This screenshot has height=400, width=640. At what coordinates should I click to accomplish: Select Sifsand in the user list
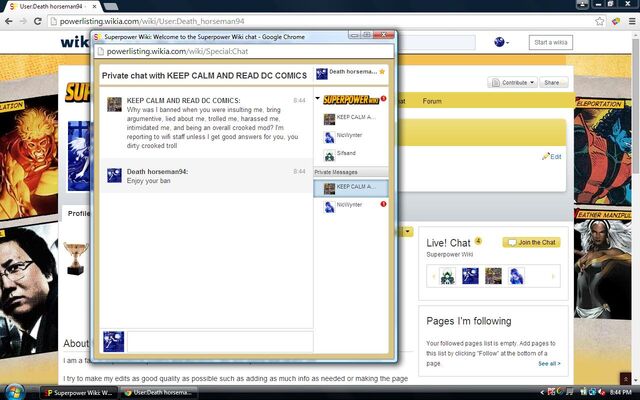coord(351,155)
